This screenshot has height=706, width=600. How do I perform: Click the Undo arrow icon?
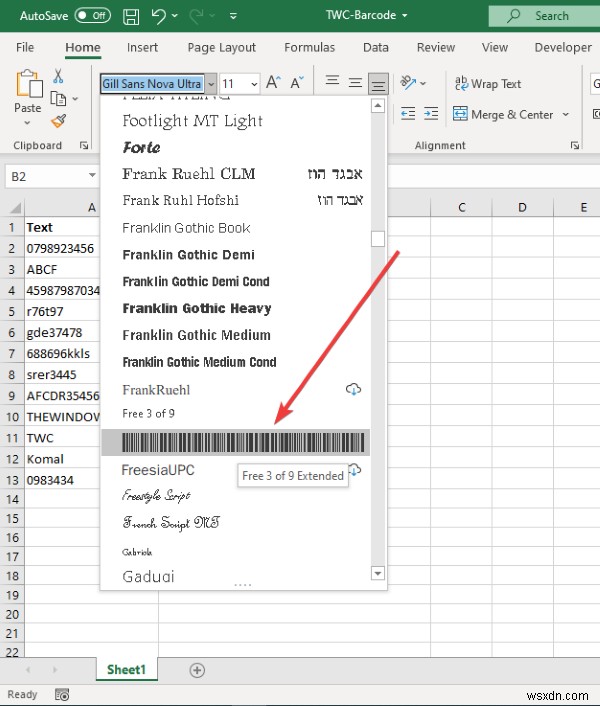[158, 16]
